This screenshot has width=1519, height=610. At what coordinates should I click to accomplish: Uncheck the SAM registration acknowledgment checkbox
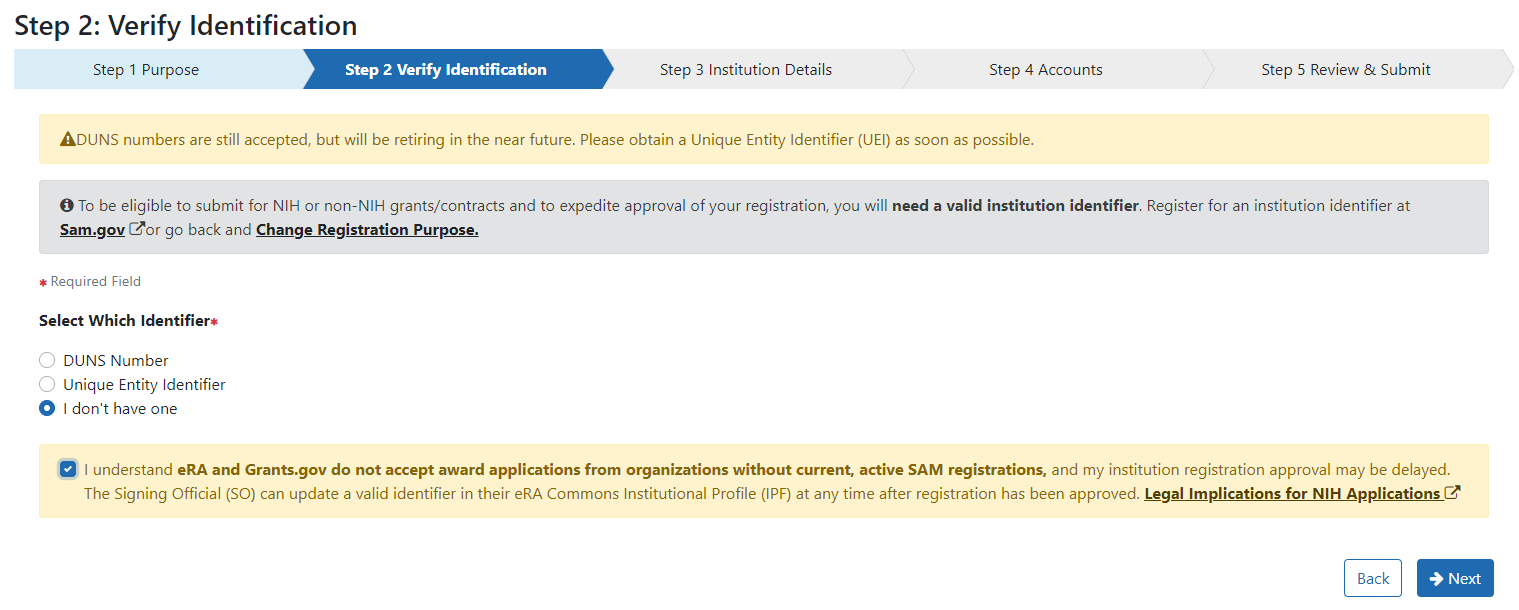[68, 469]
